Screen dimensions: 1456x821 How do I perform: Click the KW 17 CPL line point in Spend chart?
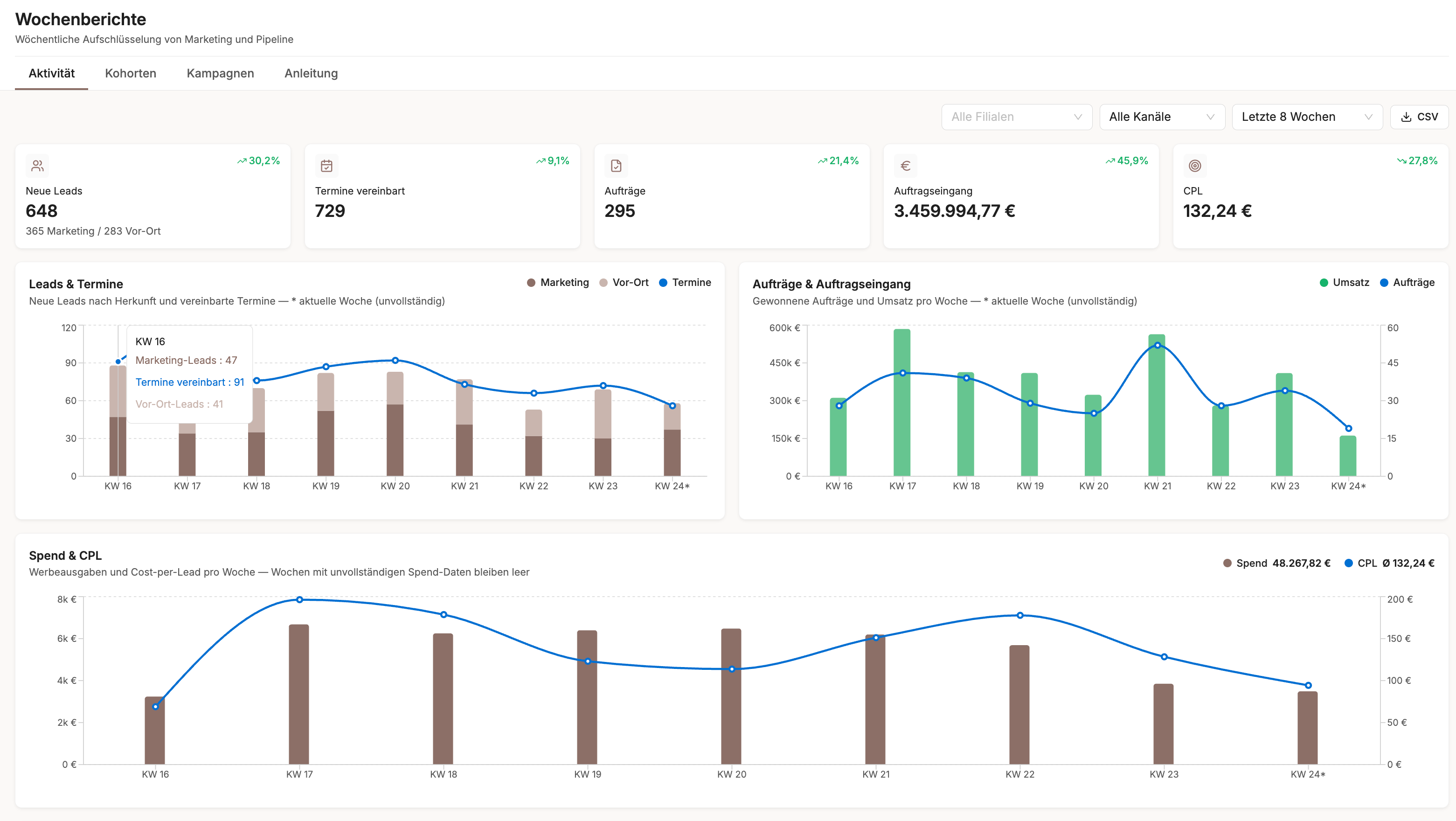tap(299, 600)
